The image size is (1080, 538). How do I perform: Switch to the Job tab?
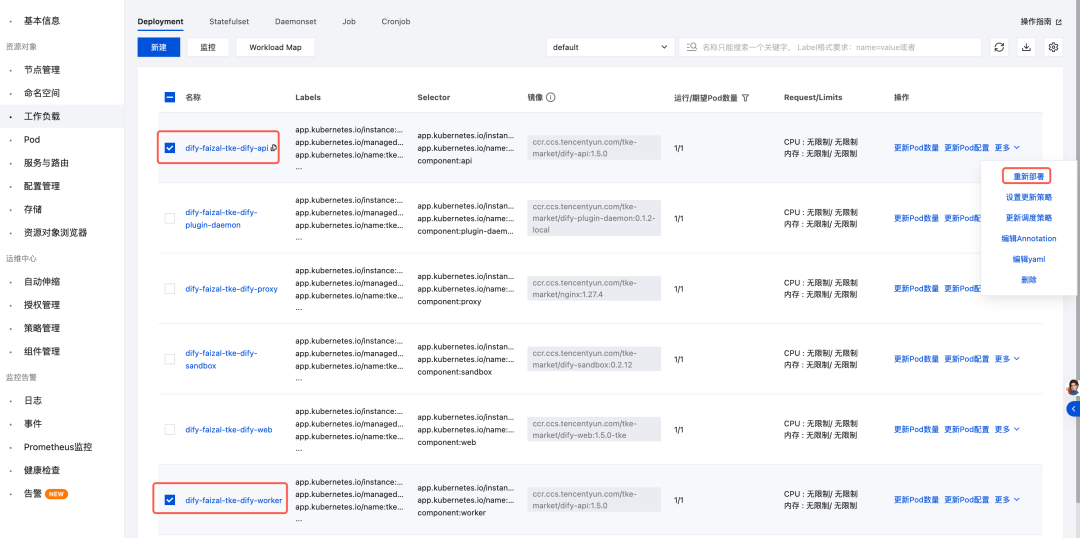[349, 21]
